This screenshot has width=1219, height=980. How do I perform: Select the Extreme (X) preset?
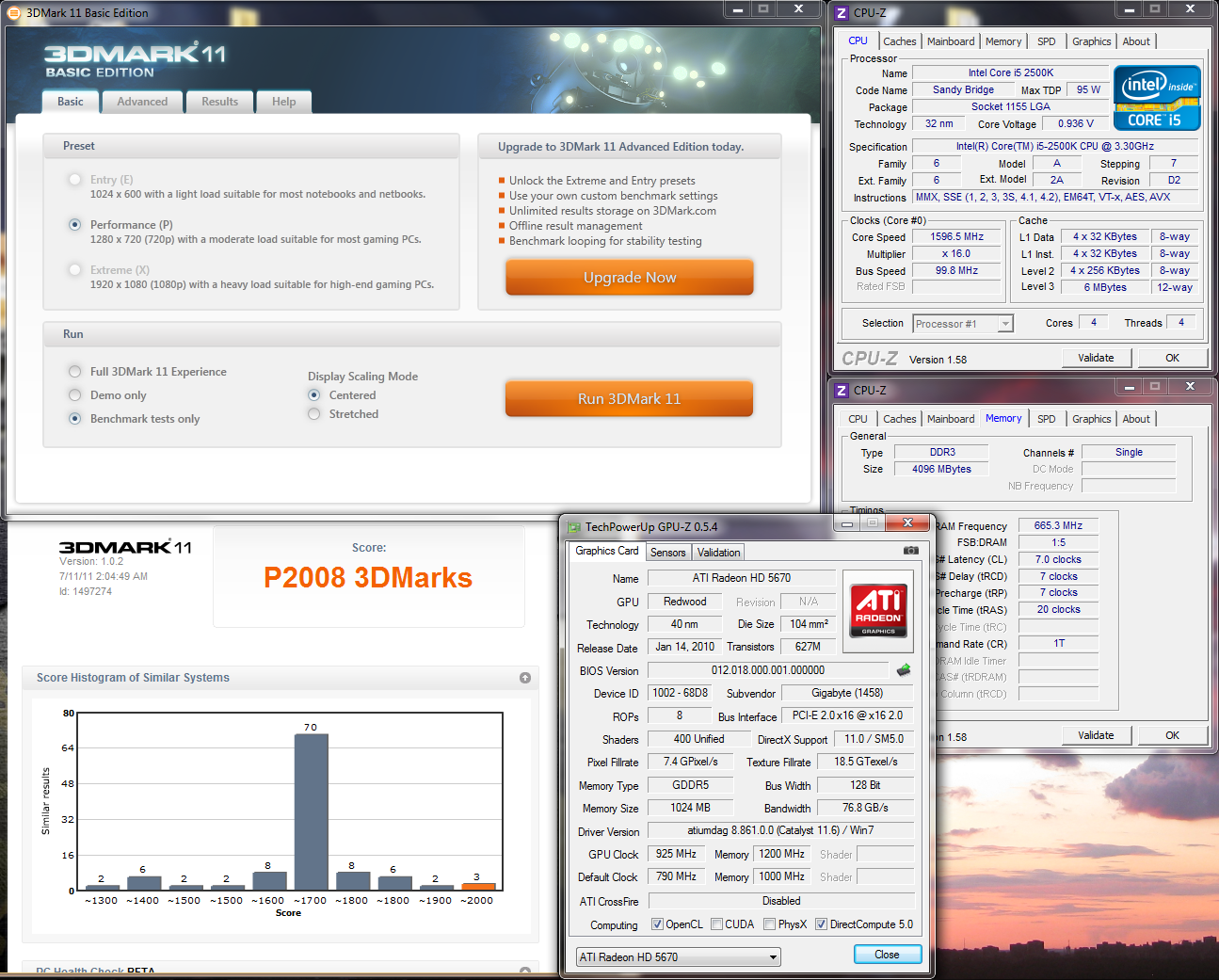(x=74, y=270)
